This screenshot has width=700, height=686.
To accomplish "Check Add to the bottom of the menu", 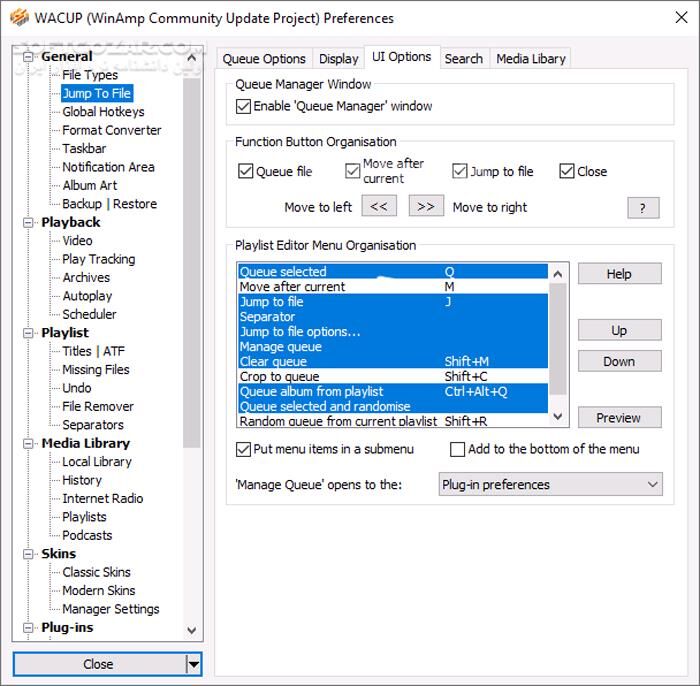I will pos(458,449).
